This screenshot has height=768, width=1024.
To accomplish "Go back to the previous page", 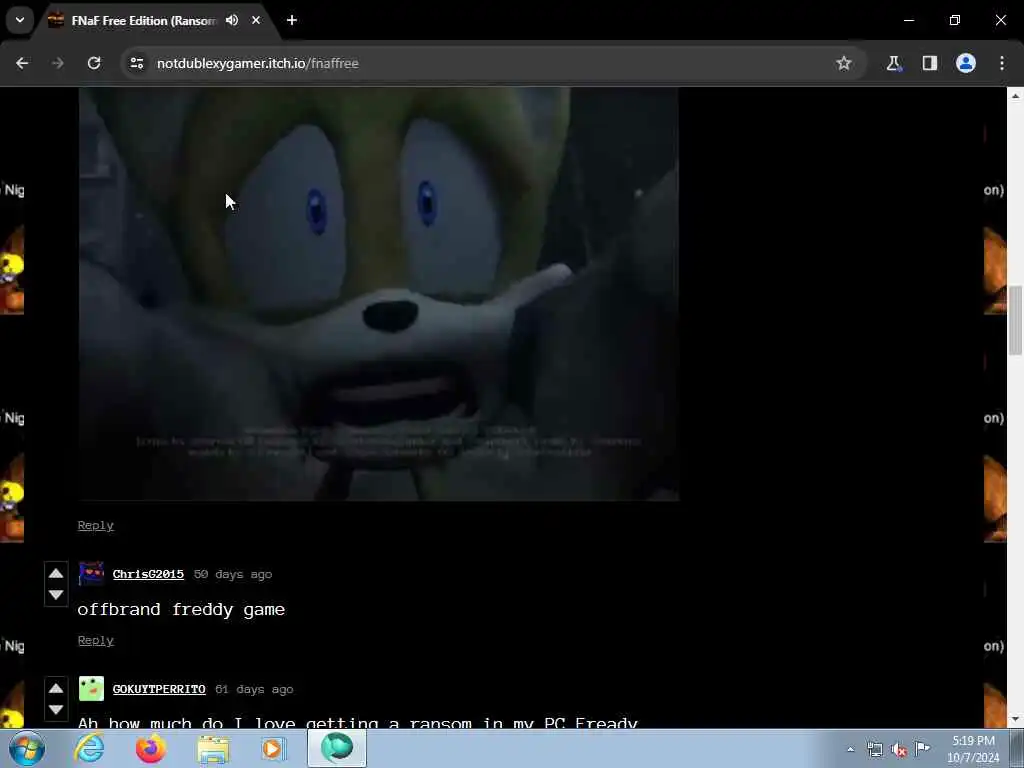I will (22, 63).
